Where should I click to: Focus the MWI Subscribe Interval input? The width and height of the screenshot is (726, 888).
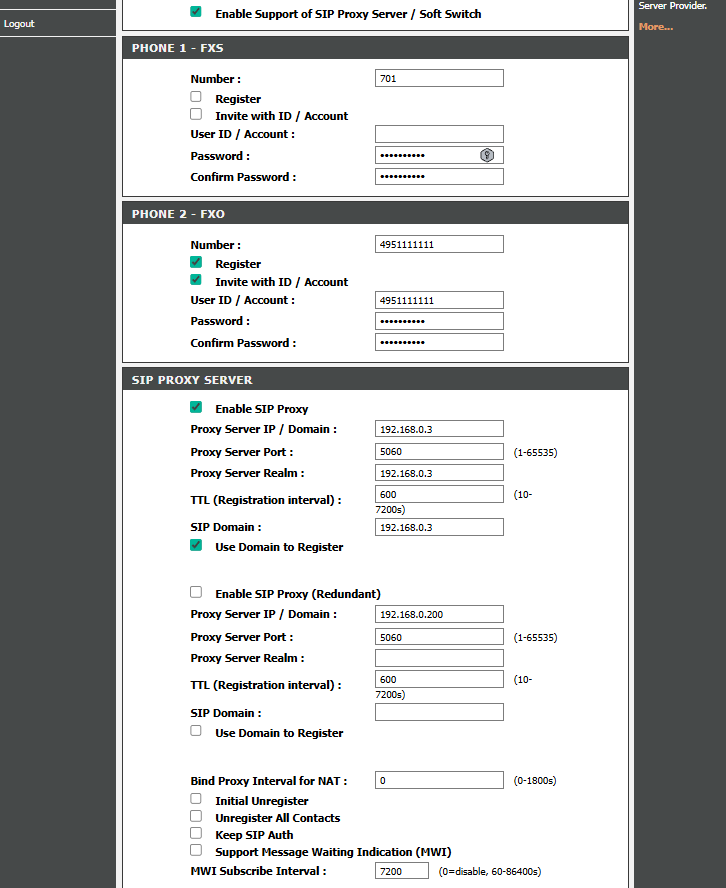pyautogui.click(x=402, y=872)
